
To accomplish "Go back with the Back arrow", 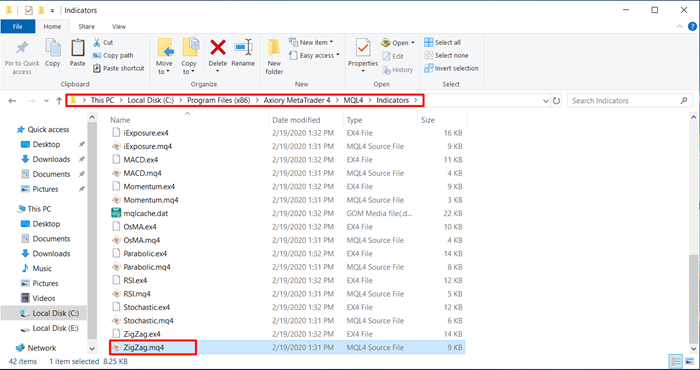I will (12, 101).
